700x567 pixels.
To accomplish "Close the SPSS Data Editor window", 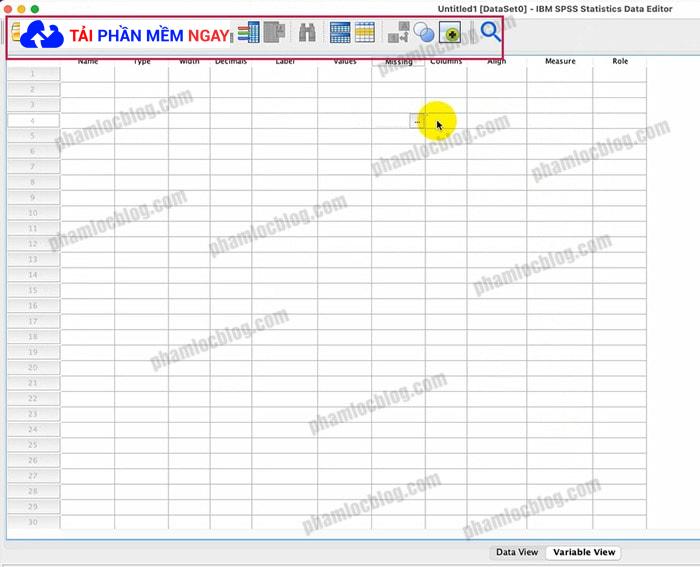I will click(8, 9).
